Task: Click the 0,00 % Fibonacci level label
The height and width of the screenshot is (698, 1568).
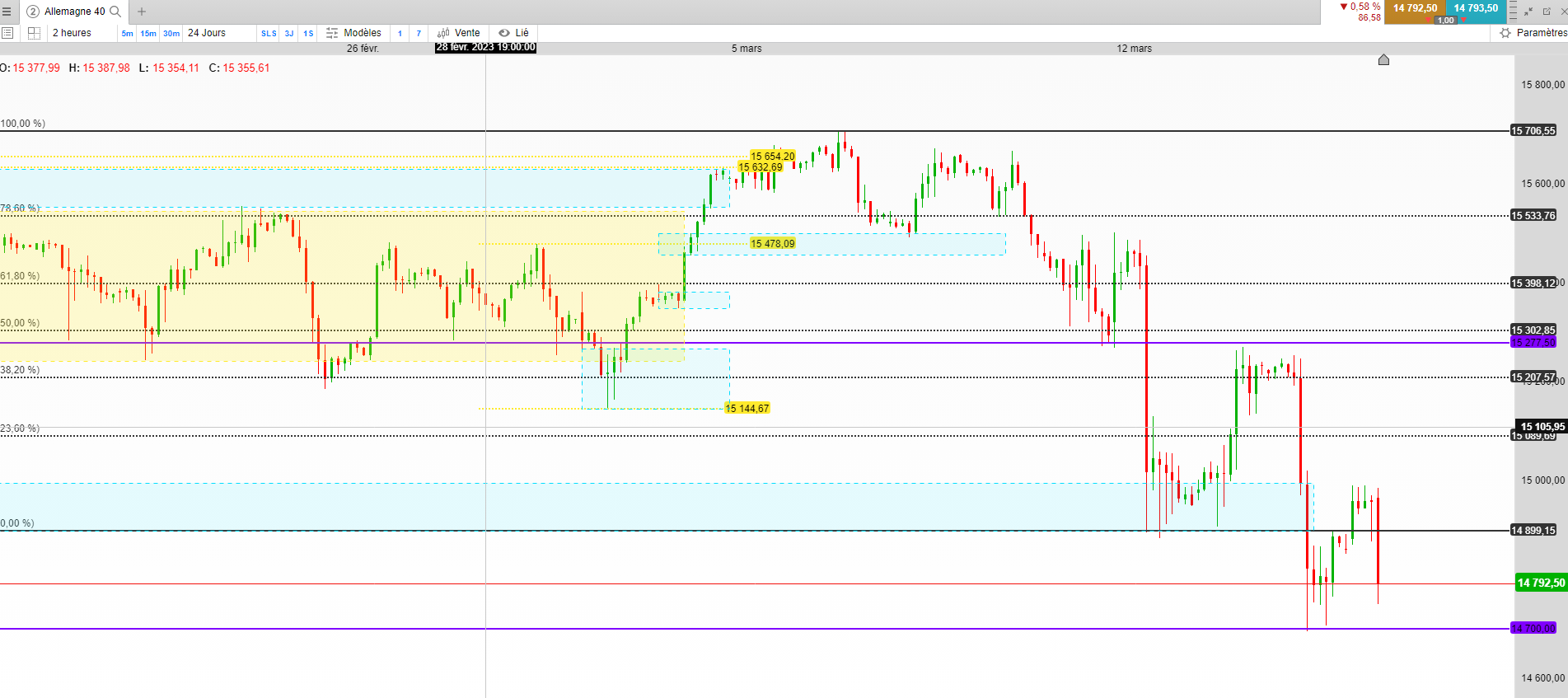Action: click(x=17, y=524)
